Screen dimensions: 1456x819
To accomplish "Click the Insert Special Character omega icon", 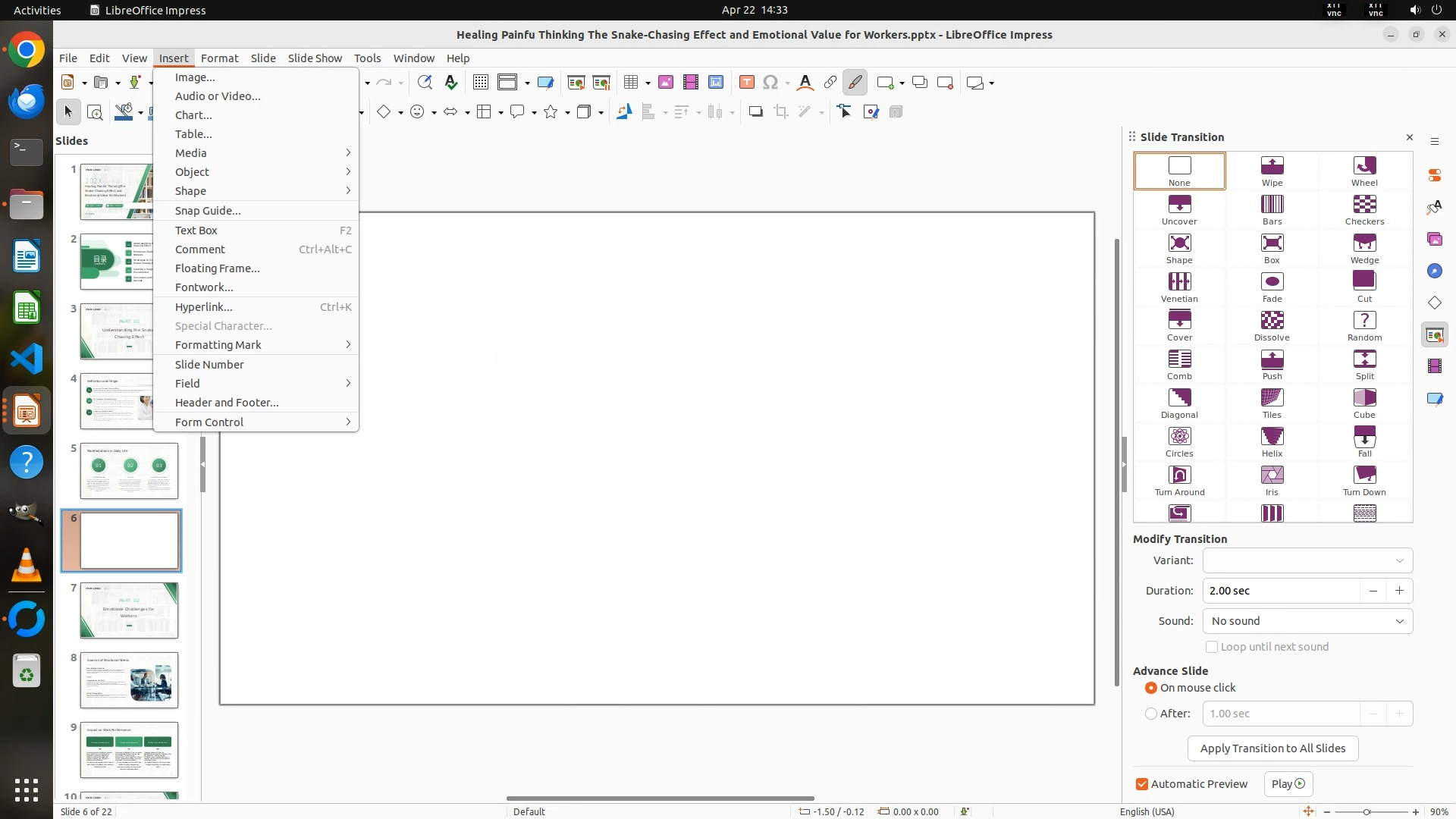I will (770, 83).
